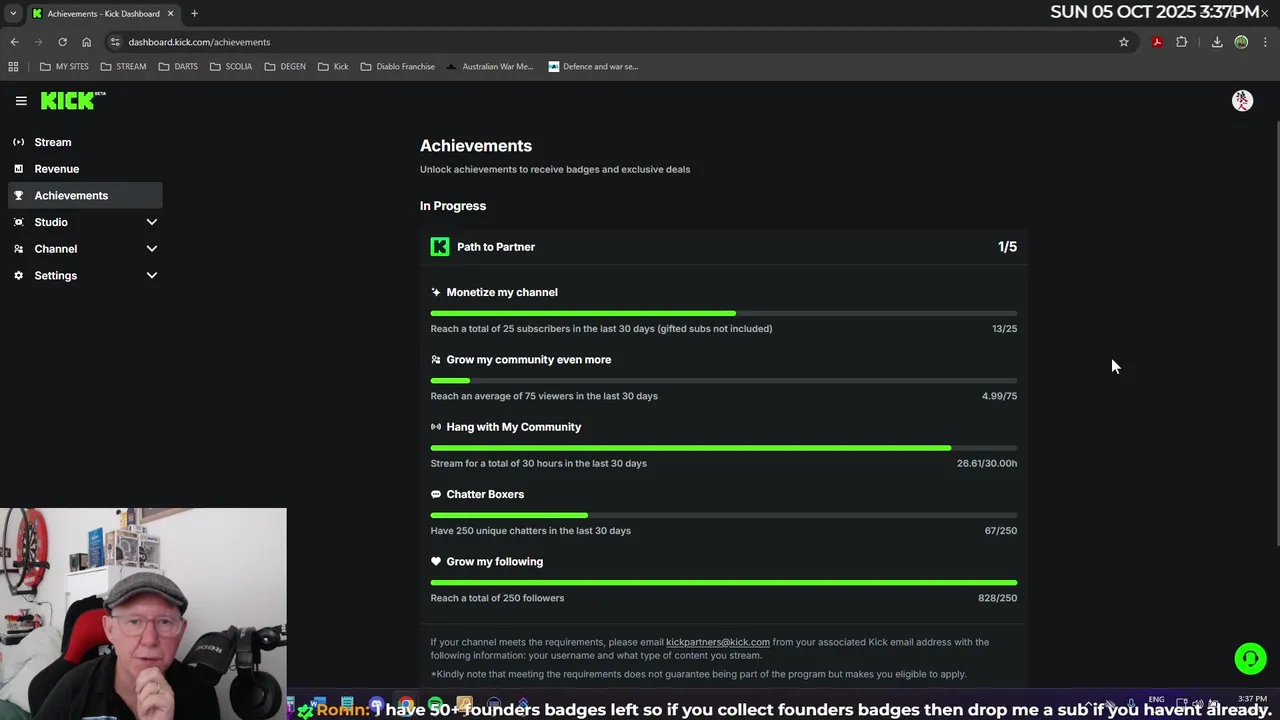Click the Path to Partner heading
The image size is (1280, 720).
click(x=496, y=247)
